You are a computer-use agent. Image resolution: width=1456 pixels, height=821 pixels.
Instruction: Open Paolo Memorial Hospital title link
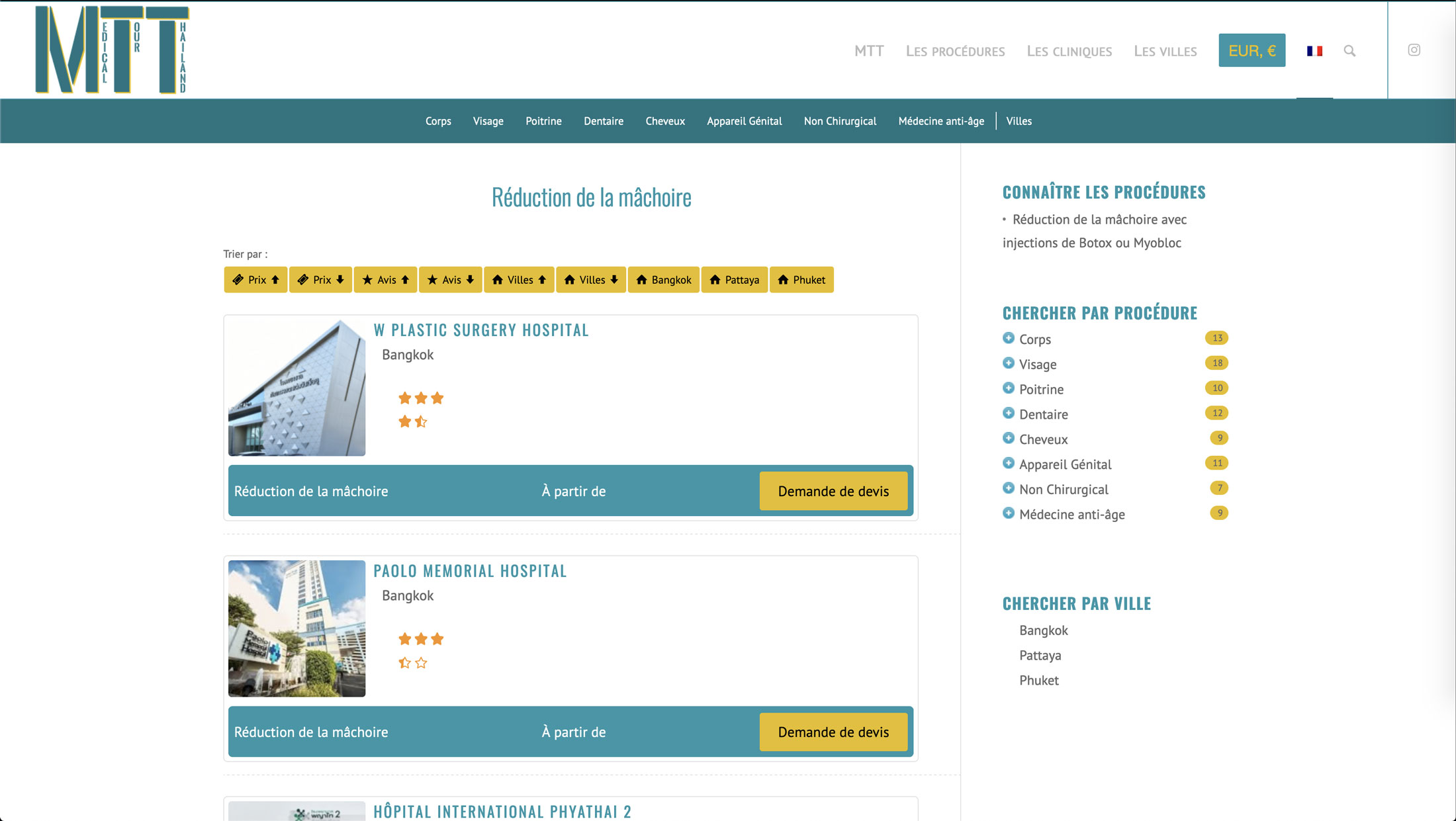click(x=470, y=571)
